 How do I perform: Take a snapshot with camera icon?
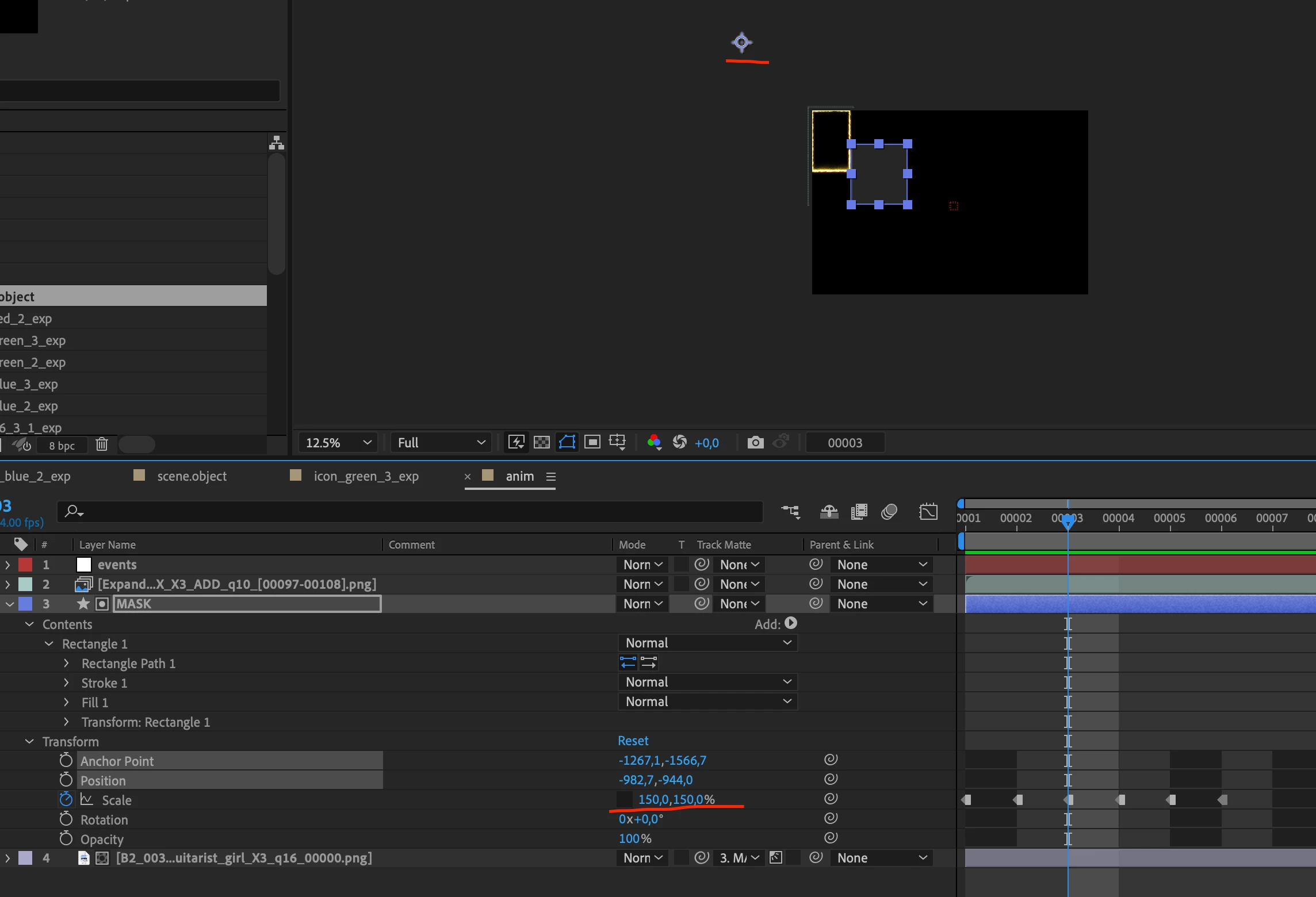point(755,442)
